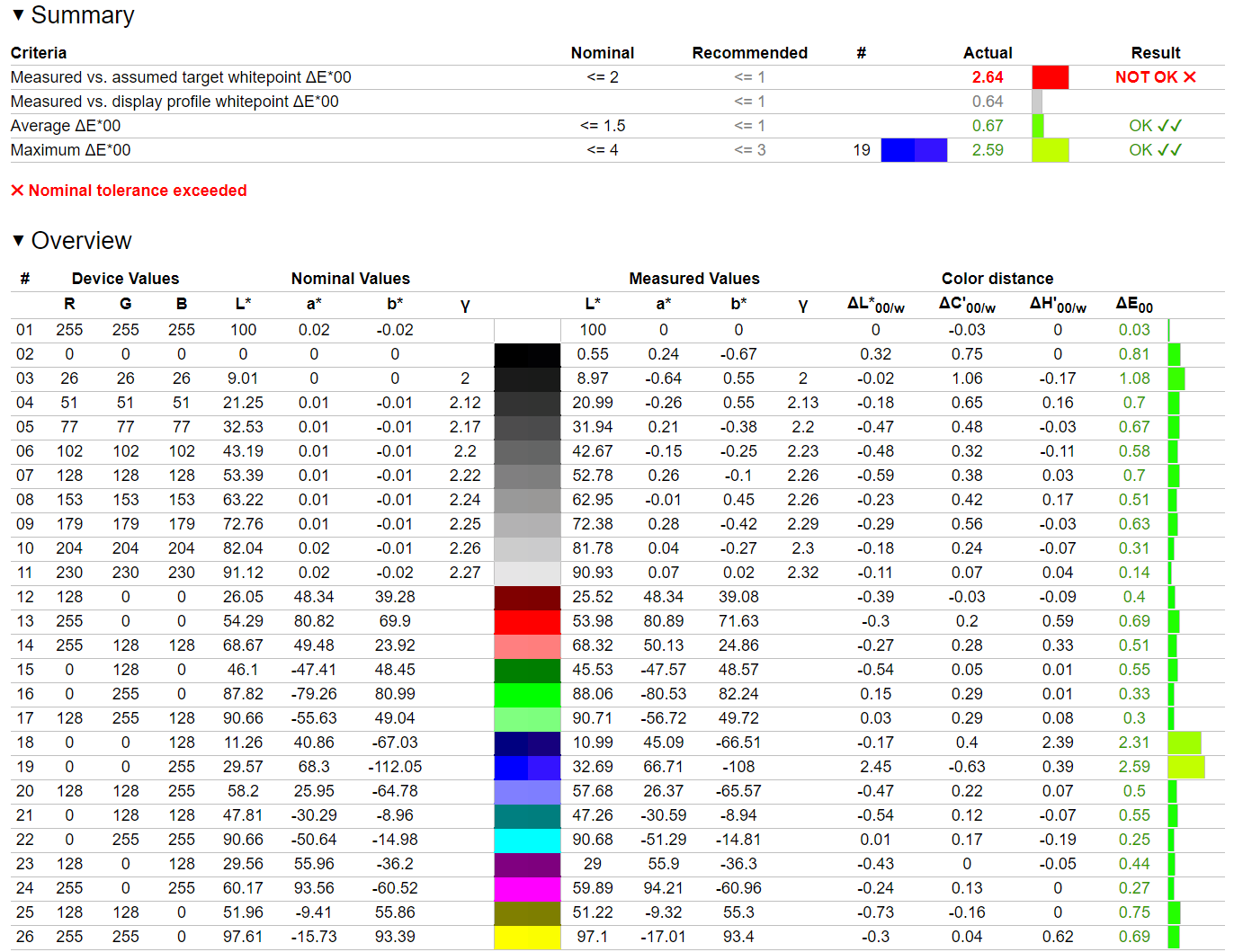Click nominal gamma 2.27 in row 11

tap(465, 573)
